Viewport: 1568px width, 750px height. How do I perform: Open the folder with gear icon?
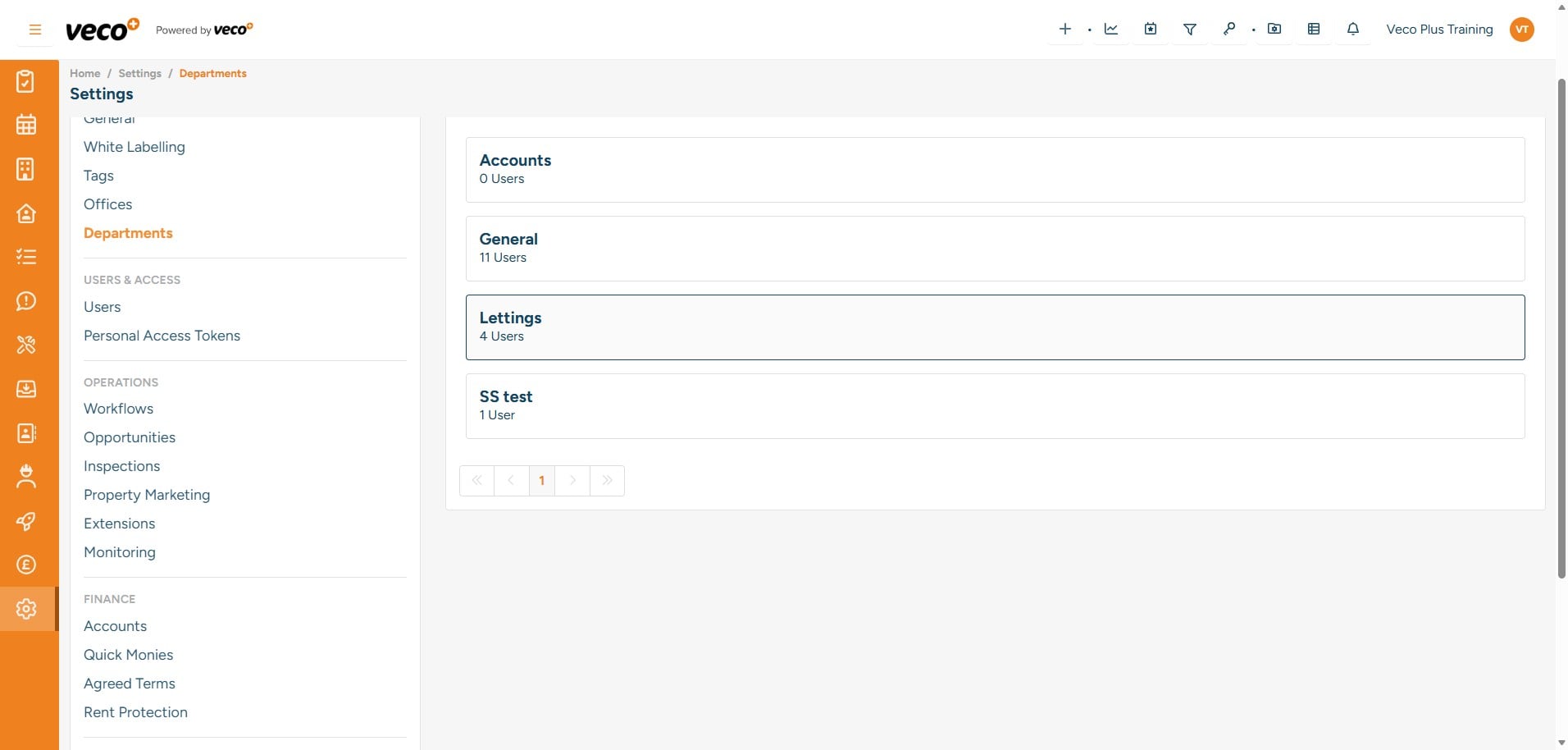(1274, 30)
